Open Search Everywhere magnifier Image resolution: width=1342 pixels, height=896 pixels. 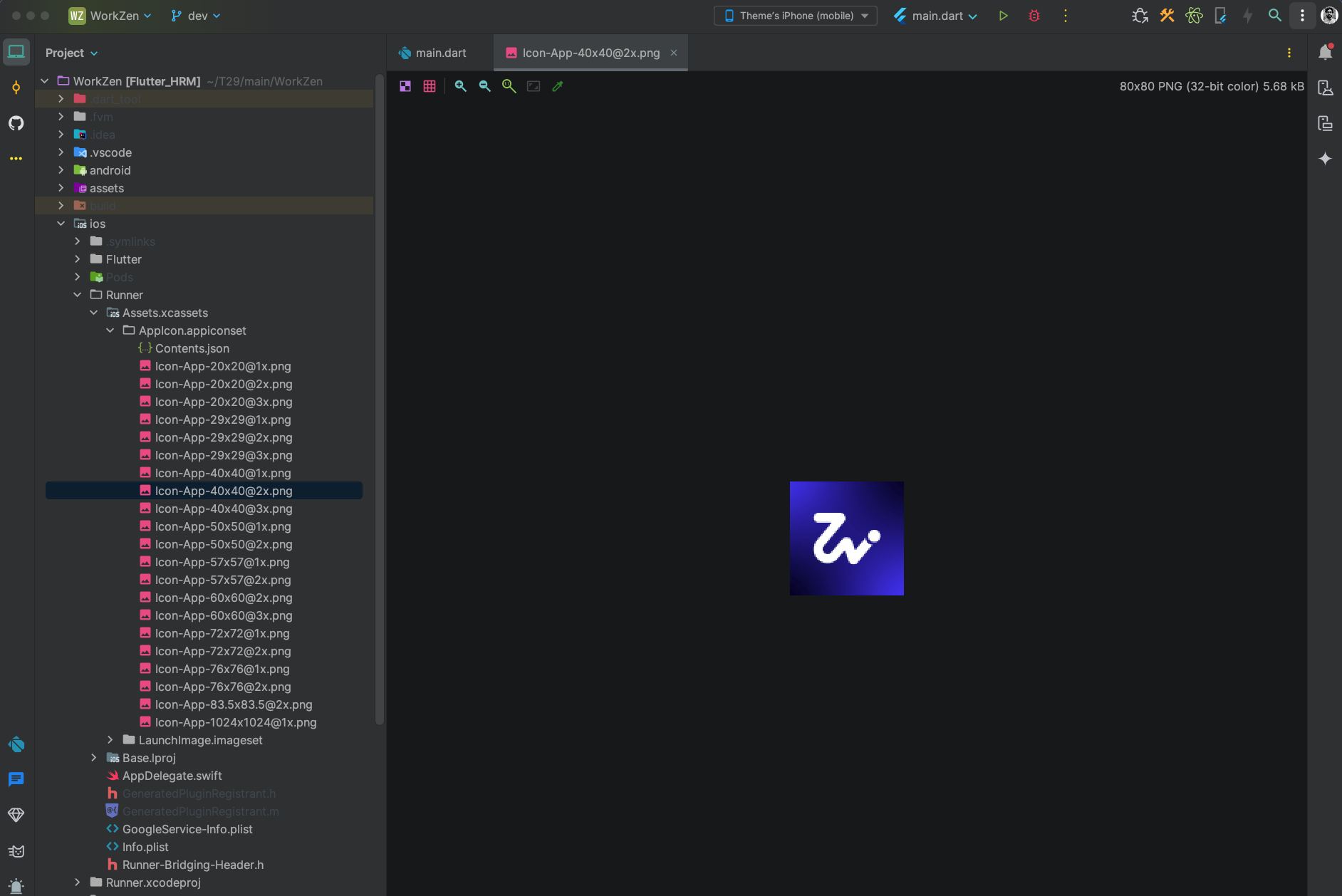point(1275,16)
